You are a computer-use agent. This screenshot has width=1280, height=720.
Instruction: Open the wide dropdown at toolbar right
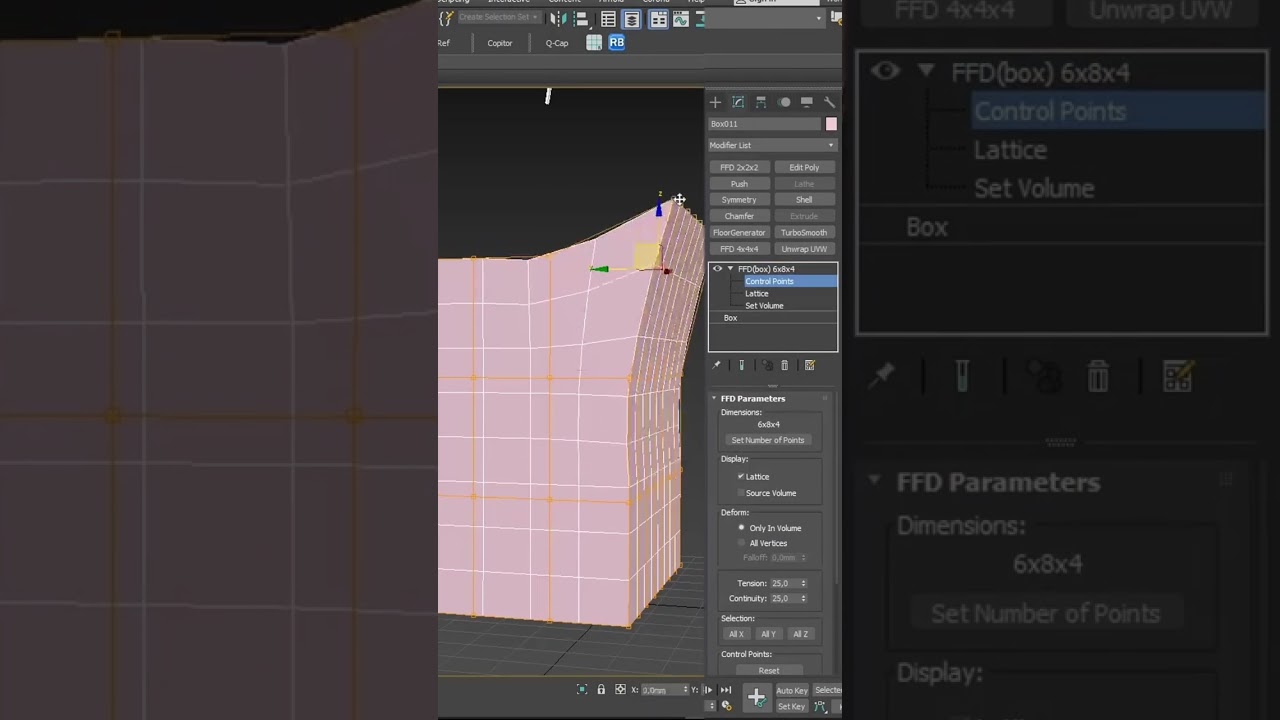[764, 18]
